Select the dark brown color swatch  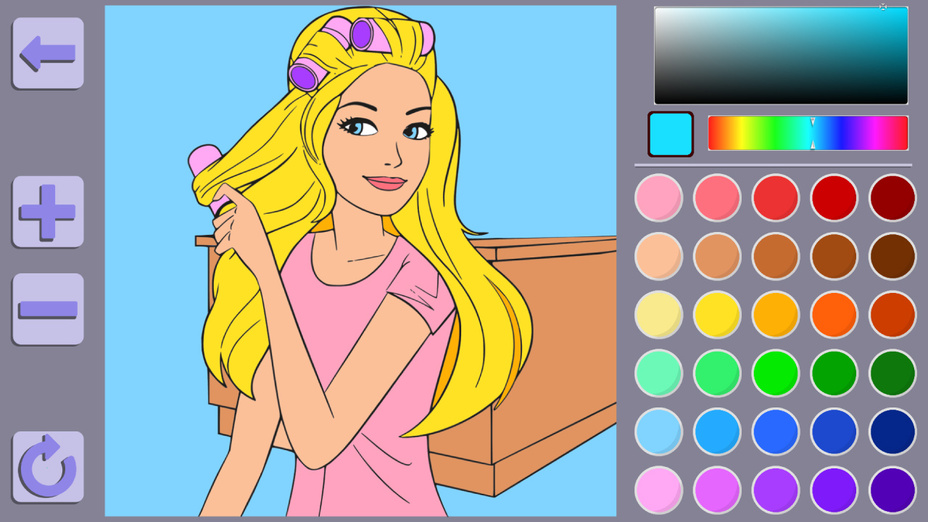point(892,256)
